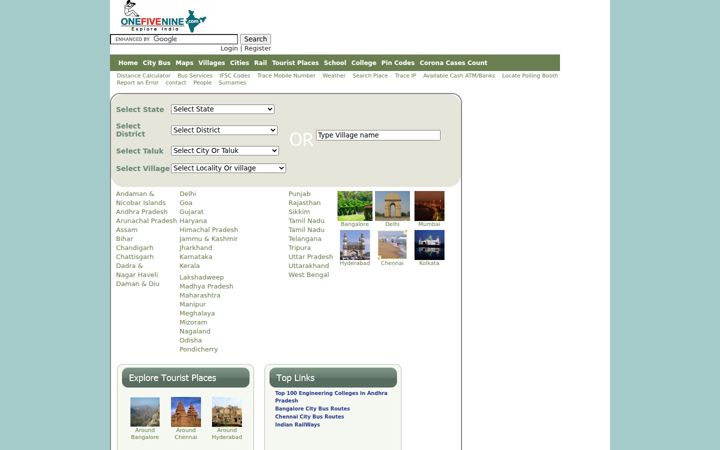Open the Trace IP link
Viewport: 720px width, 450px height.
tap(405, 76)
